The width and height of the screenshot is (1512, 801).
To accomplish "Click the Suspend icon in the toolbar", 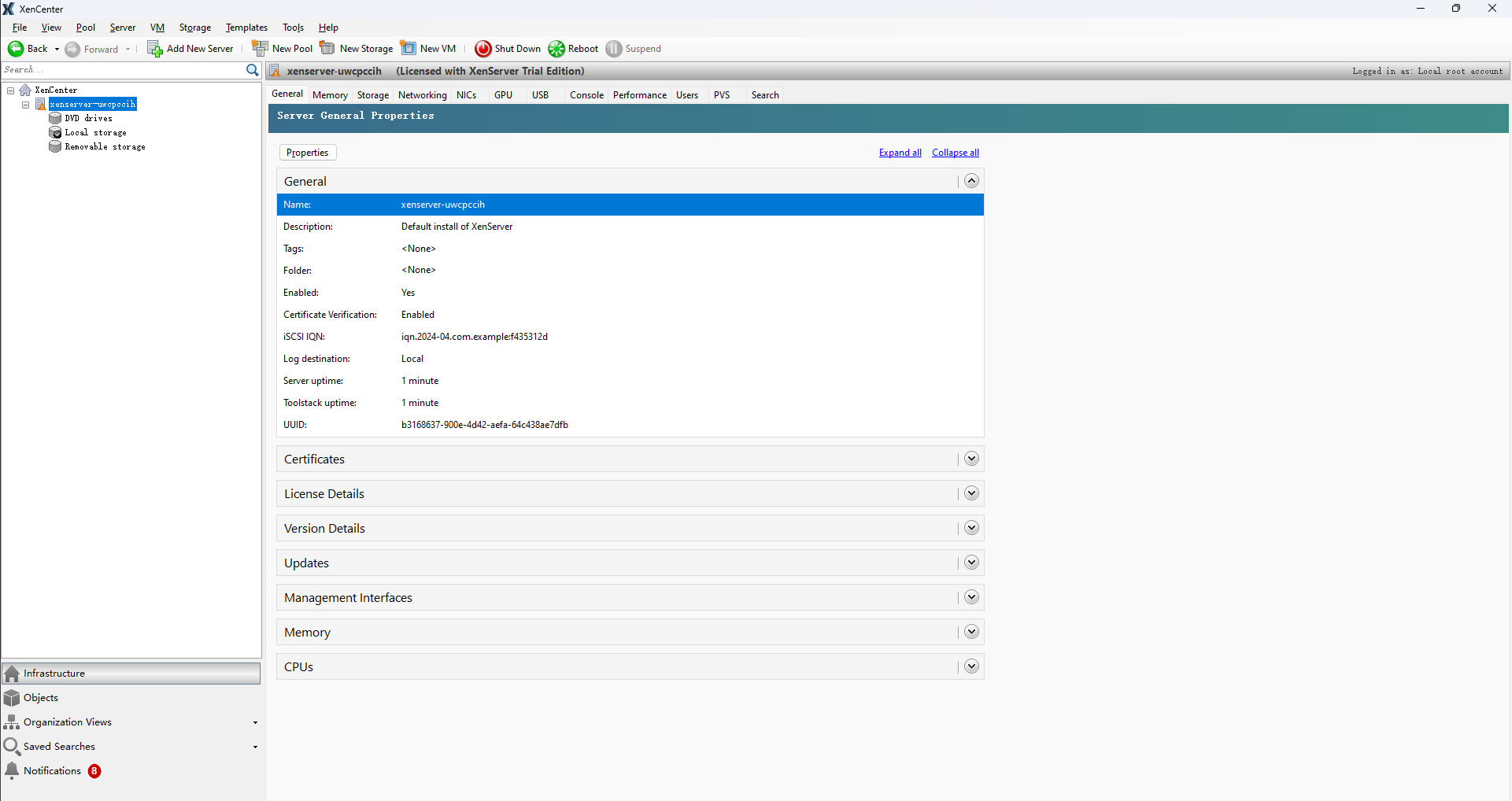I will click(613, 48).
